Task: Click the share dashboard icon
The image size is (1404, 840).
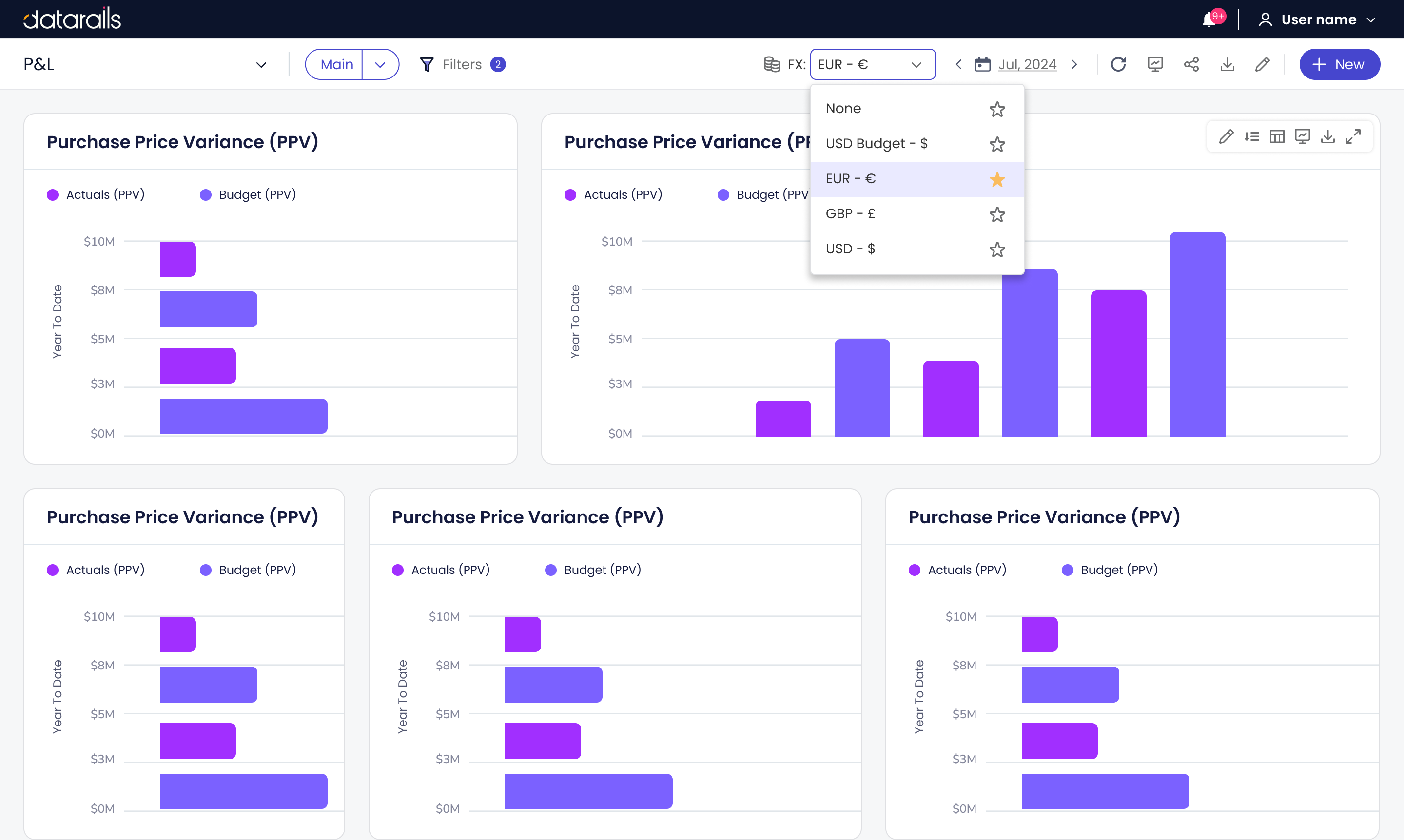Action: point(1191,64)
